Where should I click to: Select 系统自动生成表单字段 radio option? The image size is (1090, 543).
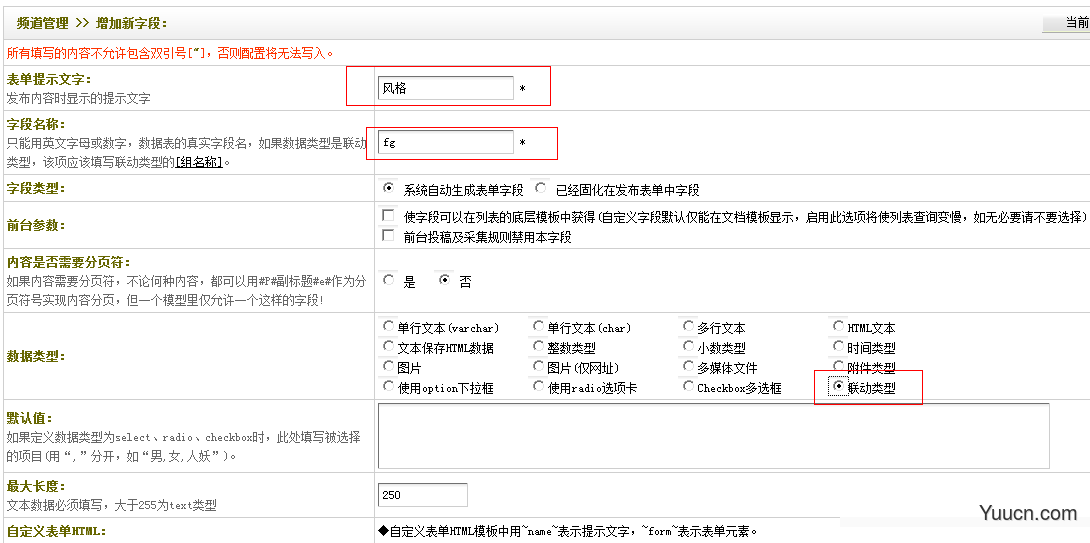click(389, 188)
